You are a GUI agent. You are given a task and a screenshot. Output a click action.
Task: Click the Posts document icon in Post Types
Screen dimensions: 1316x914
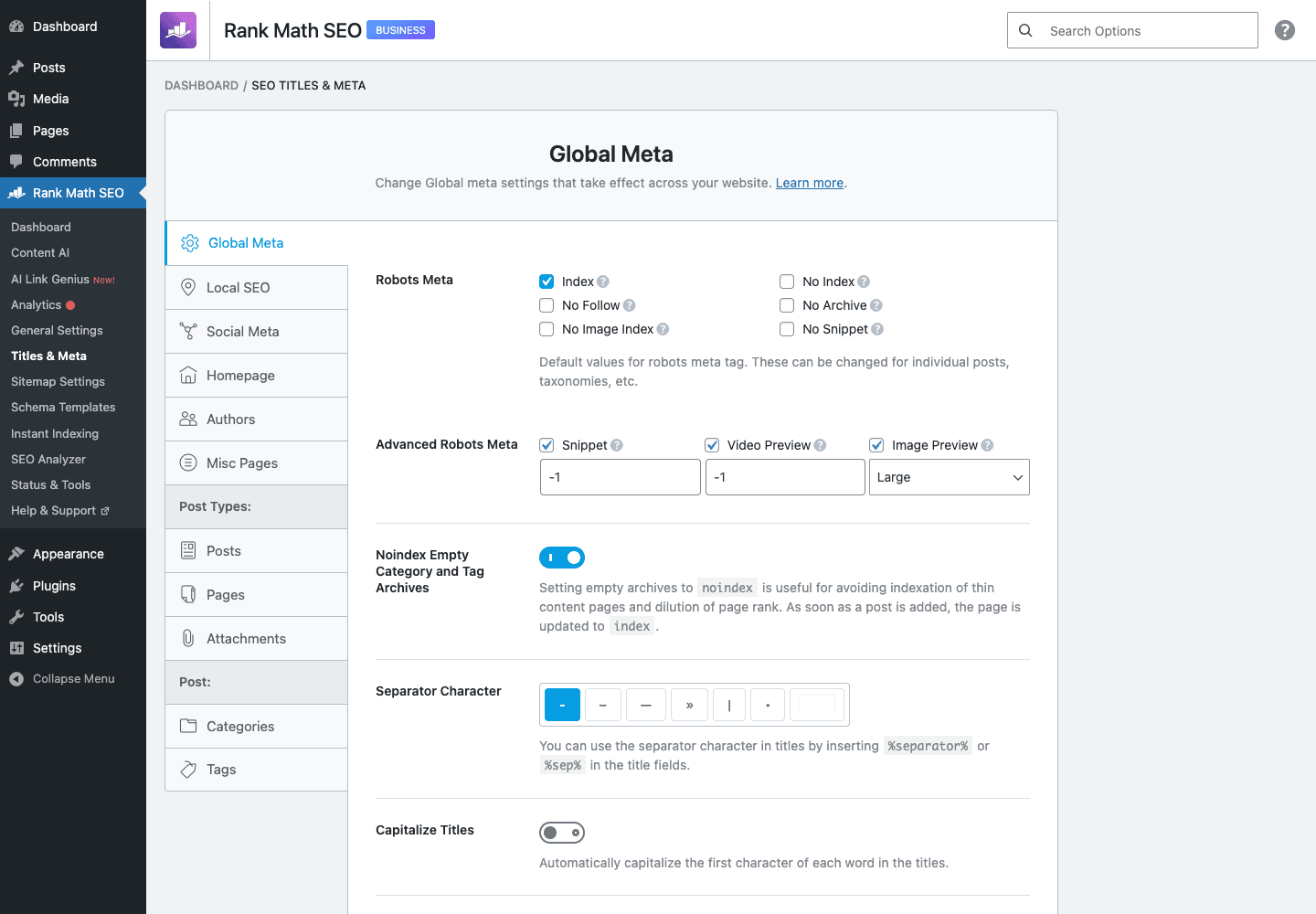click(188, 550)
